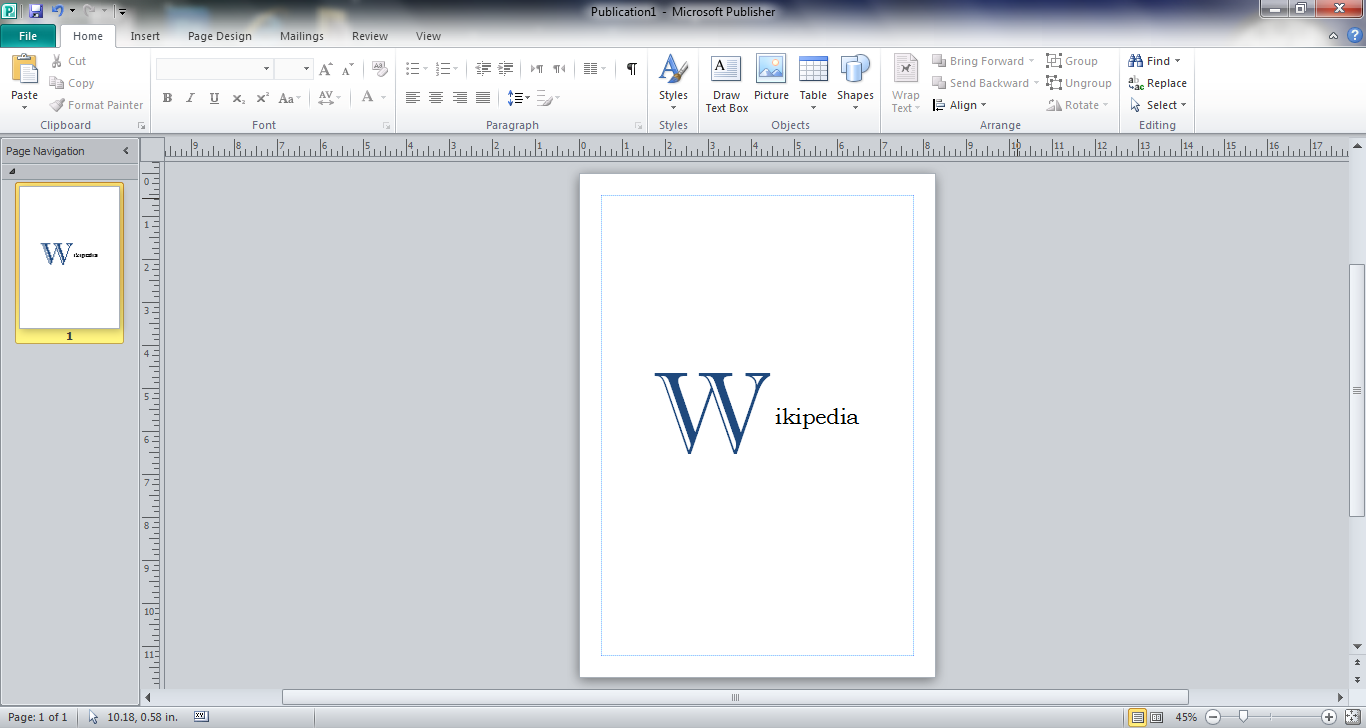This screenshot has height=728, width=1366.
Task: Toggle Italic formatting
Action: pyautogui.click(x=190, y=98)
